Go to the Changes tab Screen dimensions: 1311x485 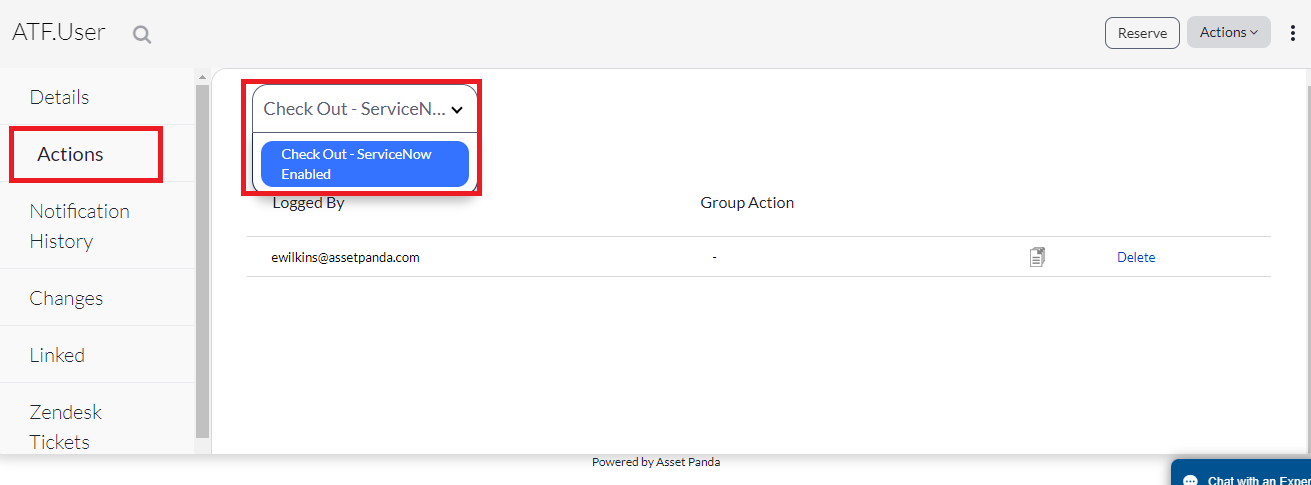pos(97,298)
